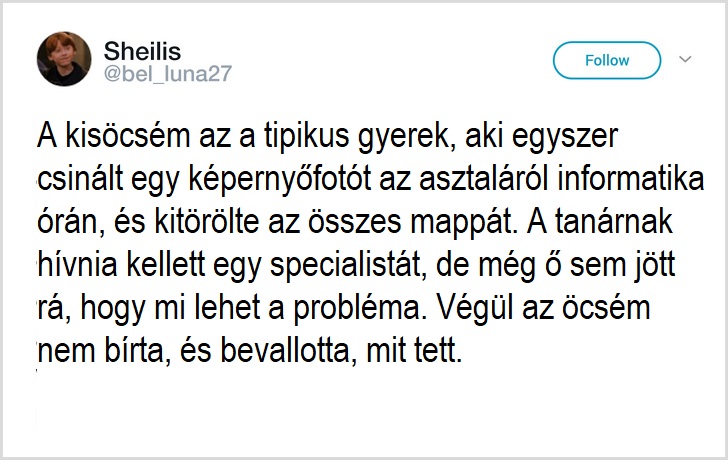Open the Sheilis display name link
This screenshot has width=728, height=460.
tap(142, 51)
